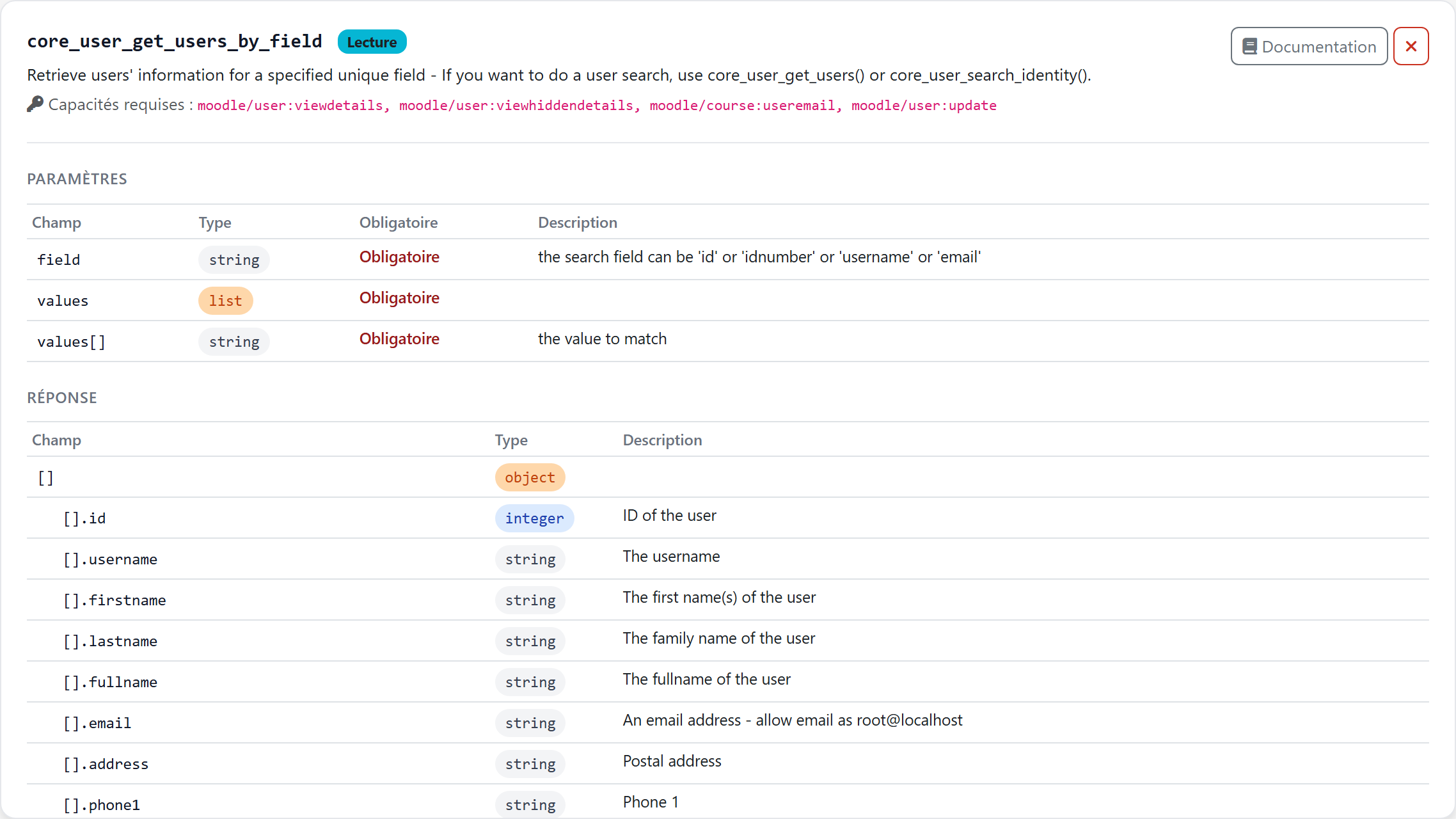The image size is (1456, 819).
Task: Click Obligatoire label in the values[] row
Action: 399,339
